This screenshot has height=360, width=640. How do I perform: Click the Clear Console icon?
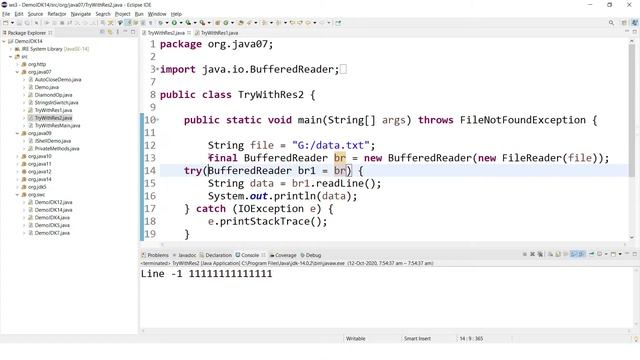point(550,254)
